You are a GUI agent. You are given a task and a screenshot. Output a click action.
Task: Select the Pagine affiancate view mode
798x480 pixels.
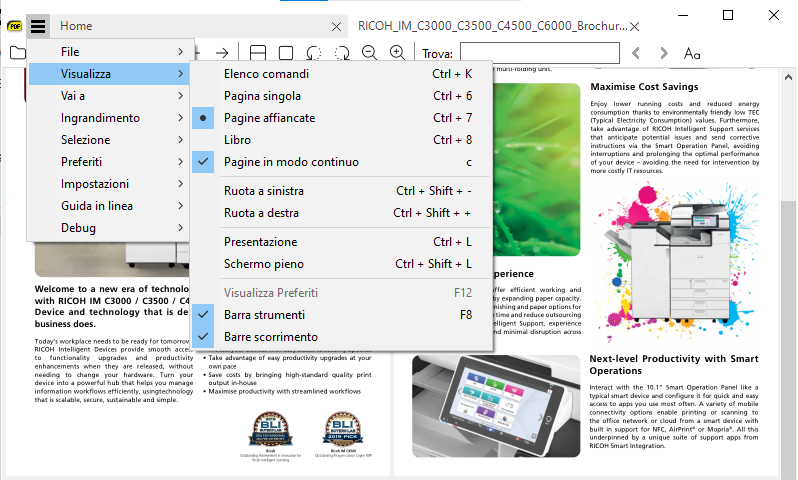click(x=341, y=118)
